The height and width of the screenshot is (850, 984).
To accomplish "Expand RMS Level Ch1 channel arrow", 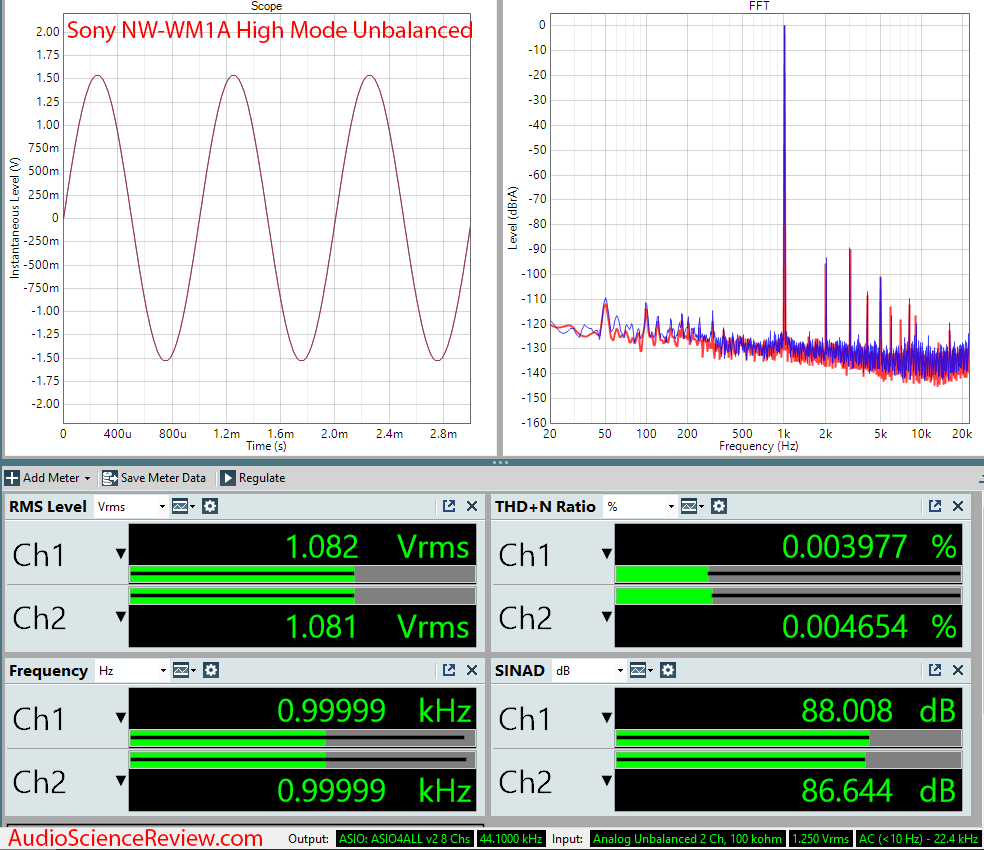I will (120, 554).
